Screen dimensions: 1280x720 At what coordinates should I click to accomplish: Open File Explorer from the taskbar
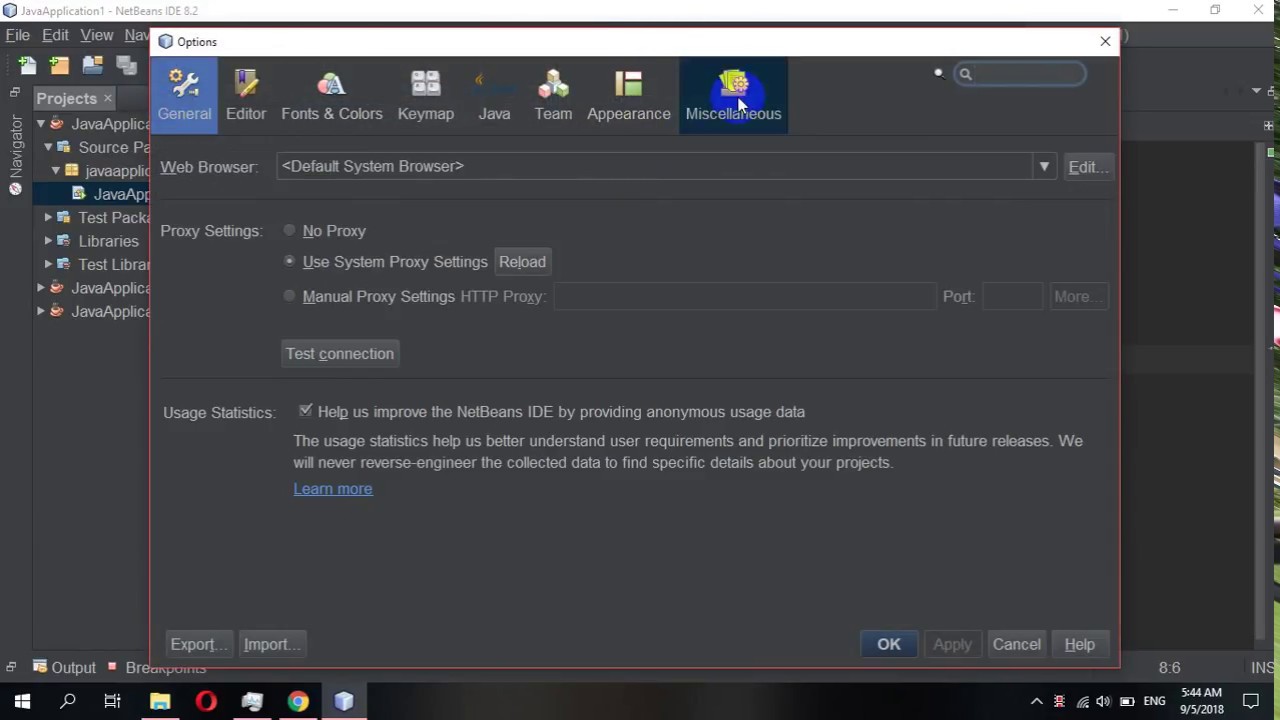[160, 701]
